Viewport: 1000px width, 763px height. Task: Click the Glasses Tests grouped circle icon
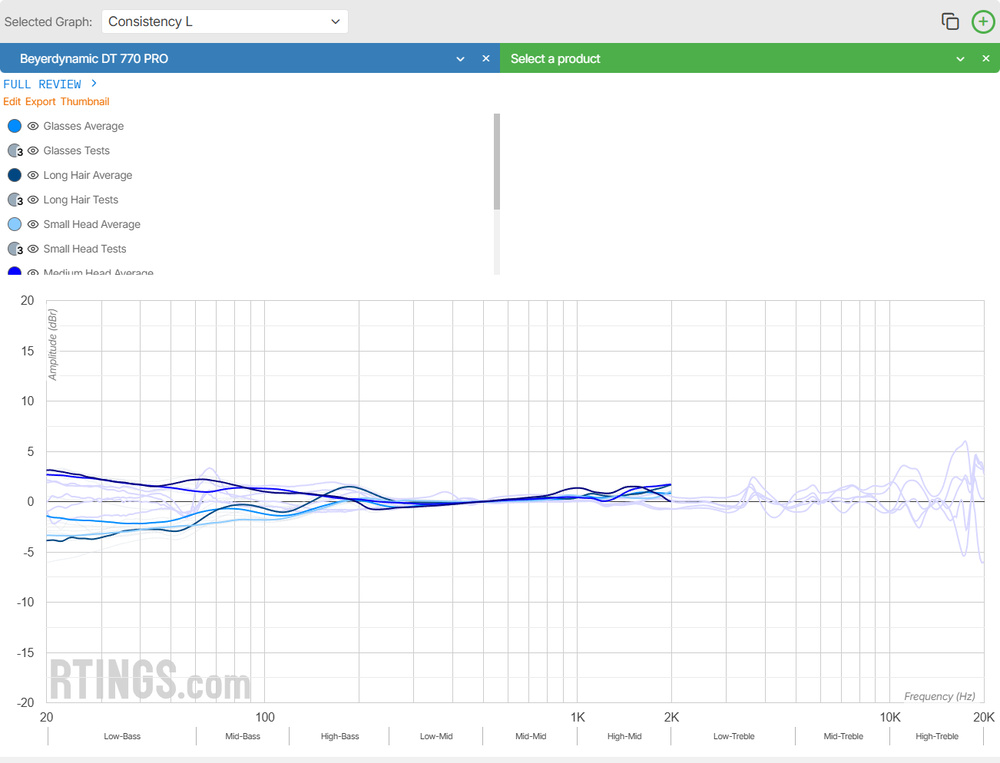coord(15,151)
